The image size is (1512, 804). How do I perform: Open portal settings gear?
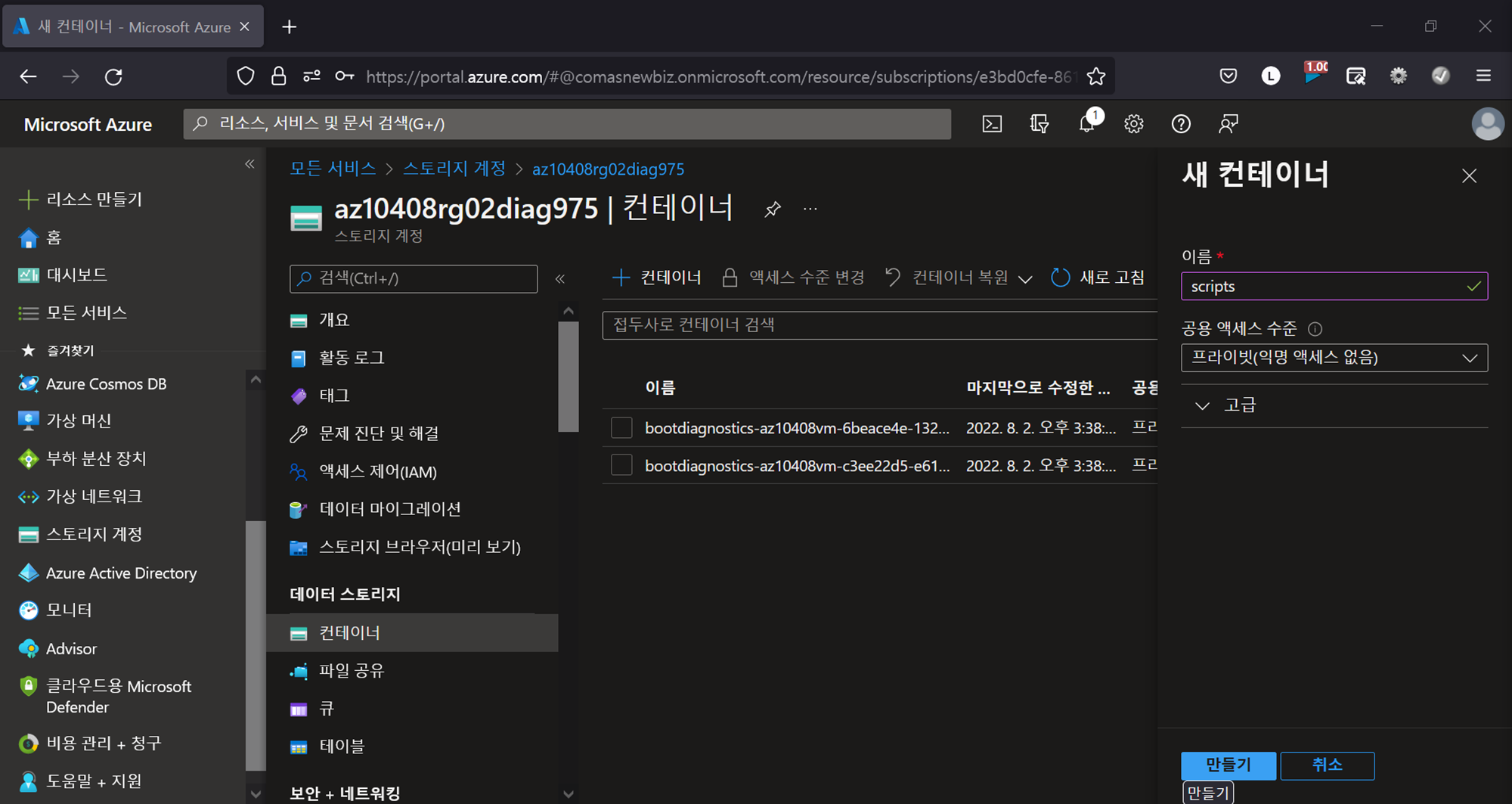[1133, 124]
